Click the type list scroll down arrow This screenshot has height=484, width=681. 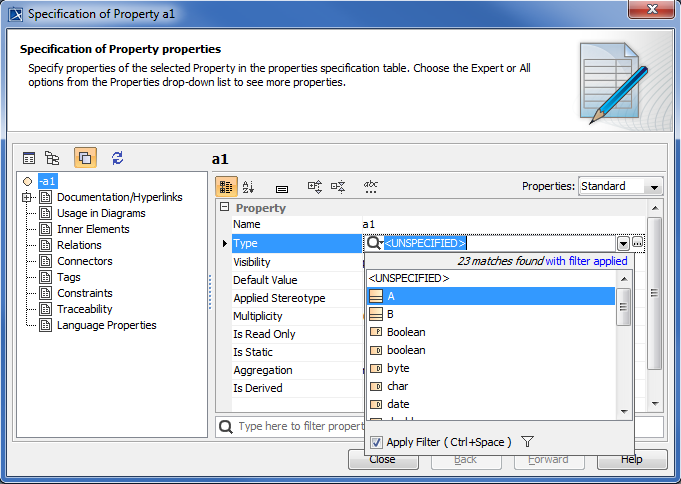[624, 411]
